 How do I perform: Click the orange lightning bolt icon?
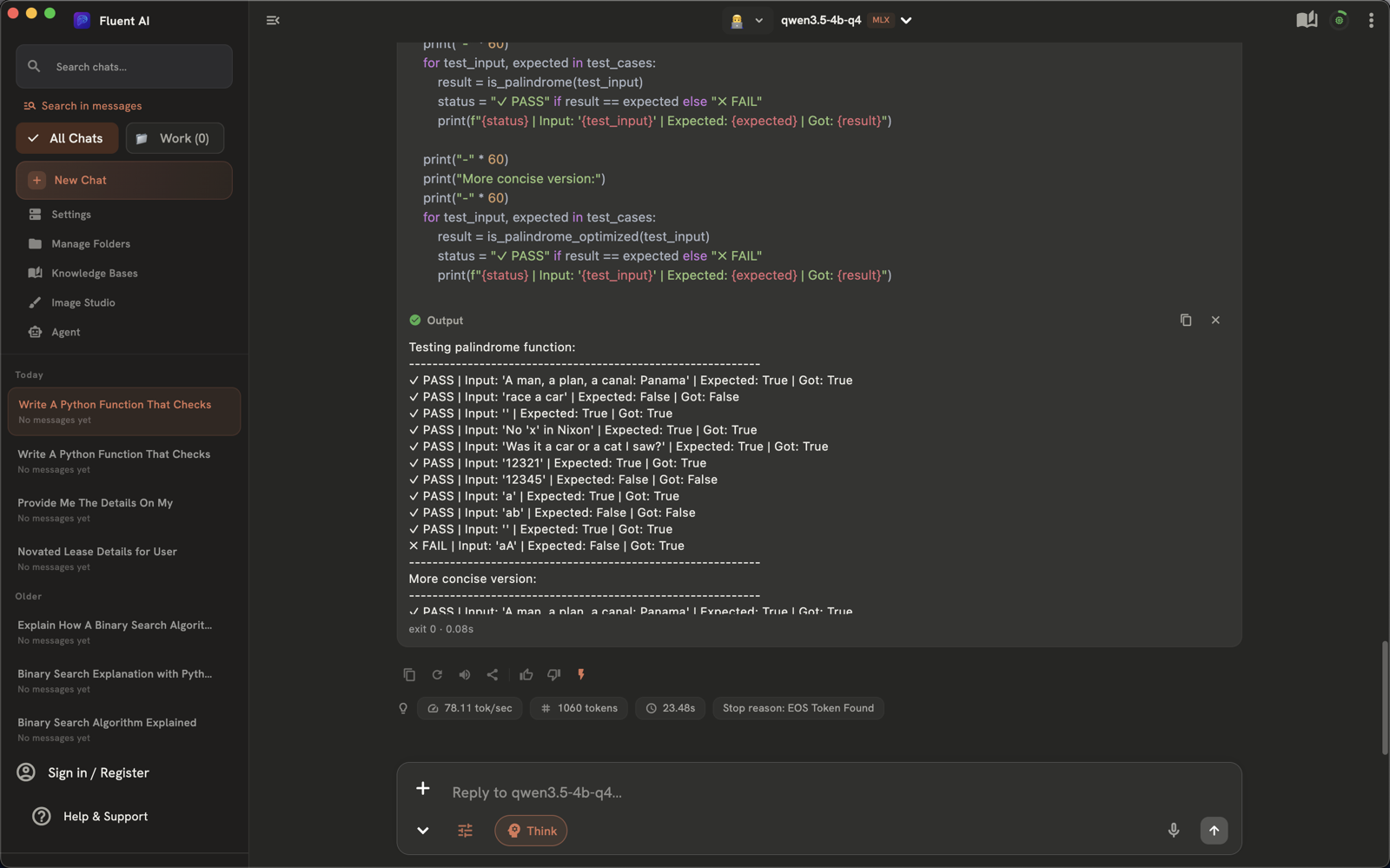[581, 675]
